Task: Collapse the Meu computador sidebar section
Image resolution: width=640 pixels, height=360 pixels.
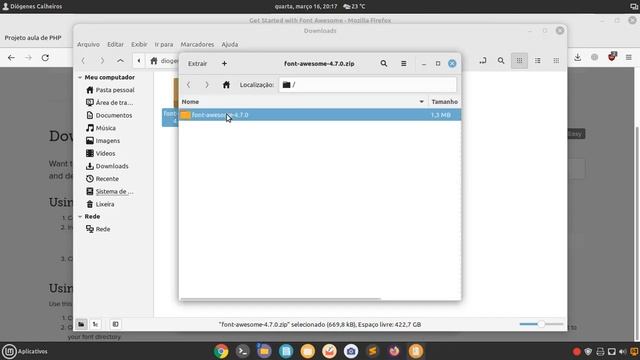Action: [80, 77]
